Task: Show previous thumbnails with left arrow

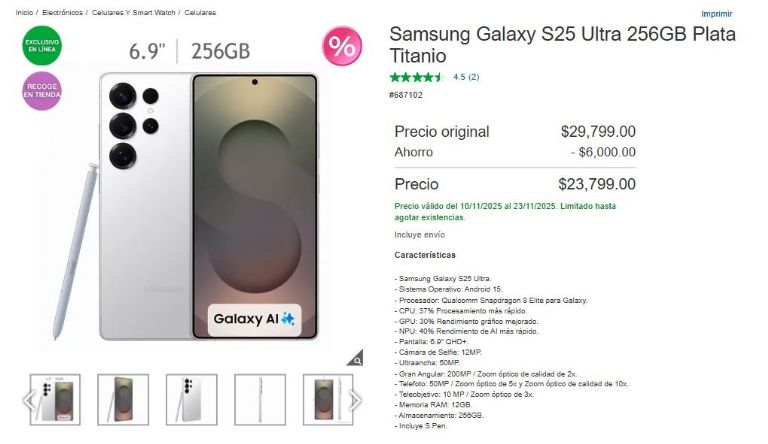Action: [29, 400]
